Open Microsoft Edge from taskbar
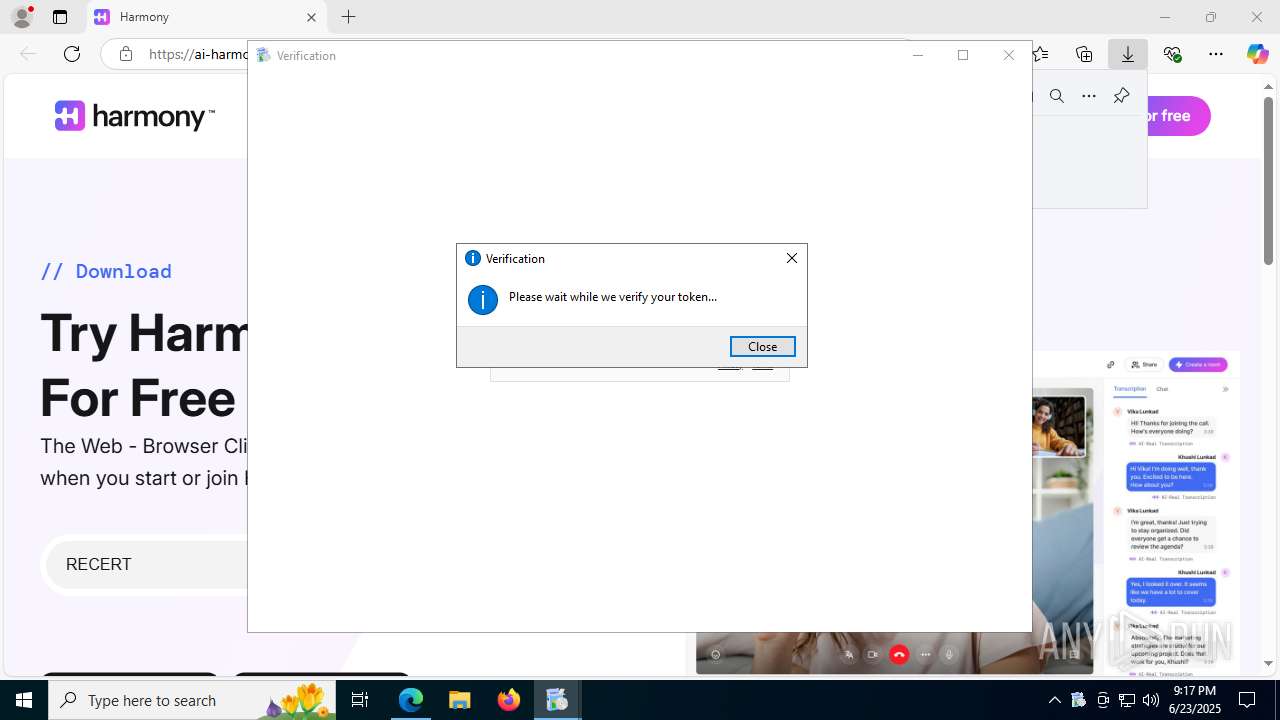This screenshot has width=1280, height=720. point(411,700)
